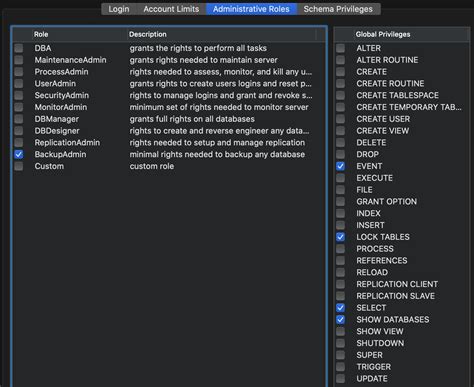Check the REPLICATION CLIENT privilege
Image resolution: width=474 pixels, height=387 pixels.
(340, 284)
